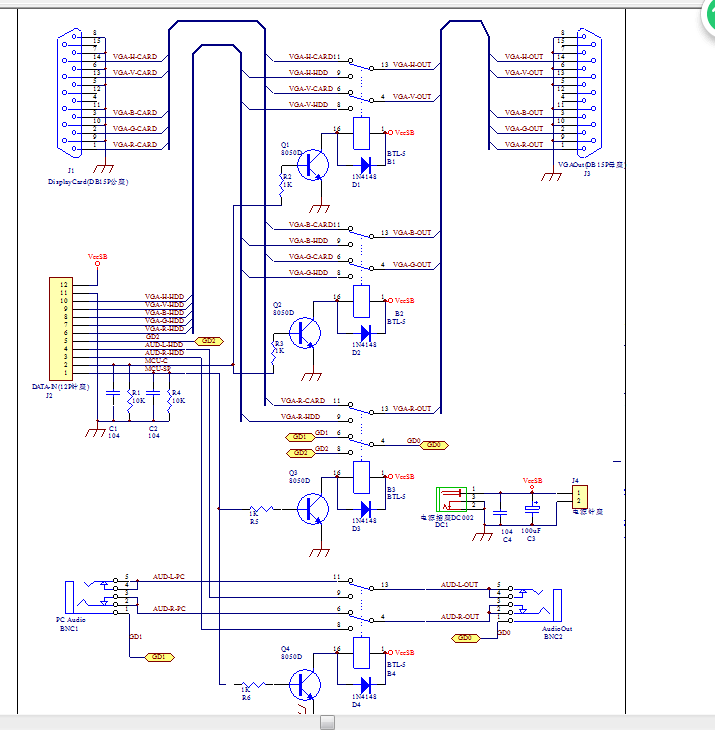Click the VGA-H-OUT net label near J3

point(525,57)
